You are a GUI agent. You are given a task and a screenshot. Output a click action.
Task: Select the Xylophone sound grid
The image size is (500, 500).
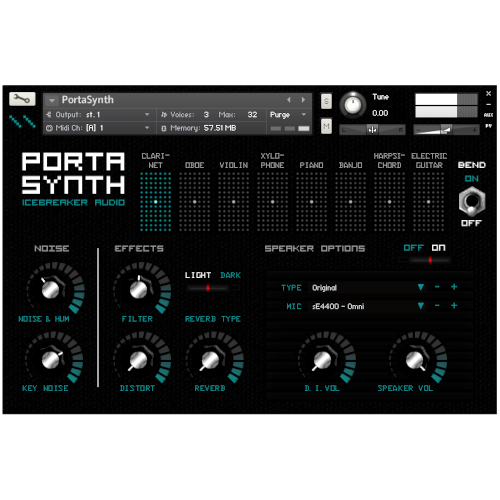(273, 202)
